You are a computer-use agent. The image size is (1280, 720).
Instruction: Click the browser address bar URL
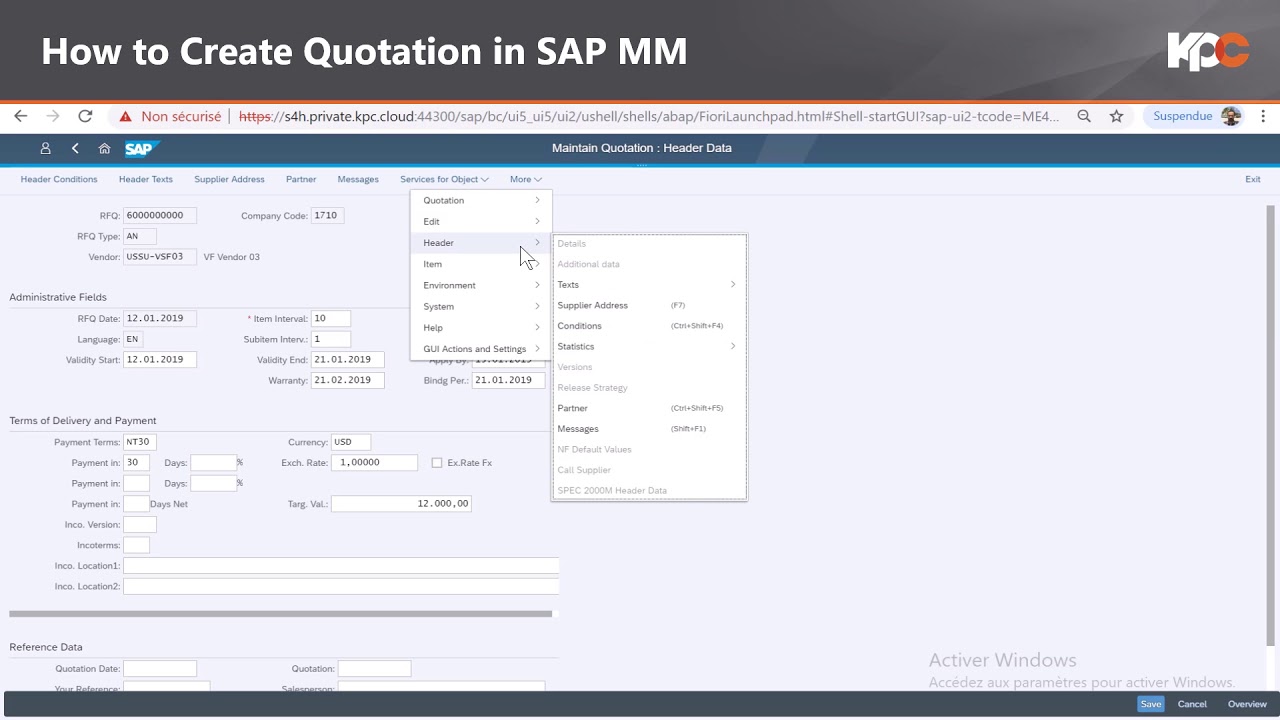tap(650, 116)
